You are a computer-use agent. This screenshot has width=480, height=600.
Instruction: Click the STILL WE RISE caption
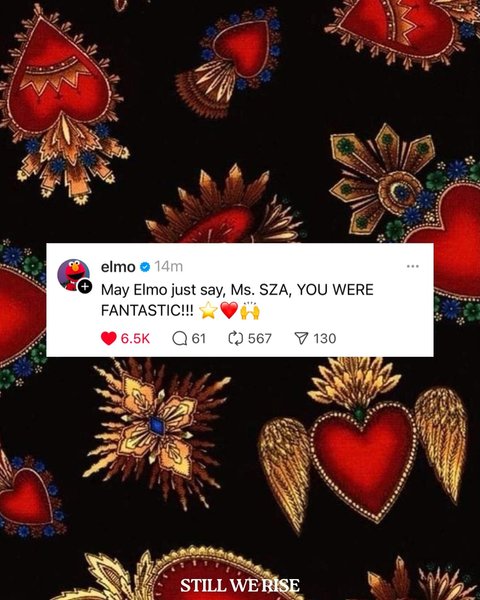[x=240, y=585]
